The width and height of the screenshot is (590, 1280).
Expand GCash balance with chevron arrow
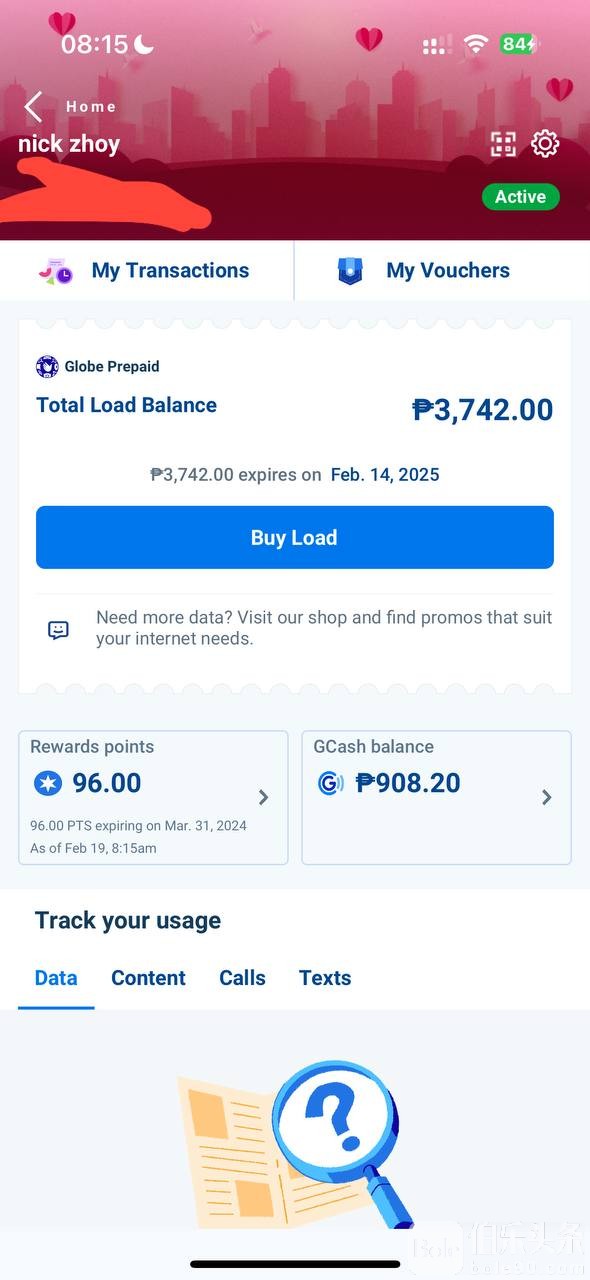pos(547,797)
